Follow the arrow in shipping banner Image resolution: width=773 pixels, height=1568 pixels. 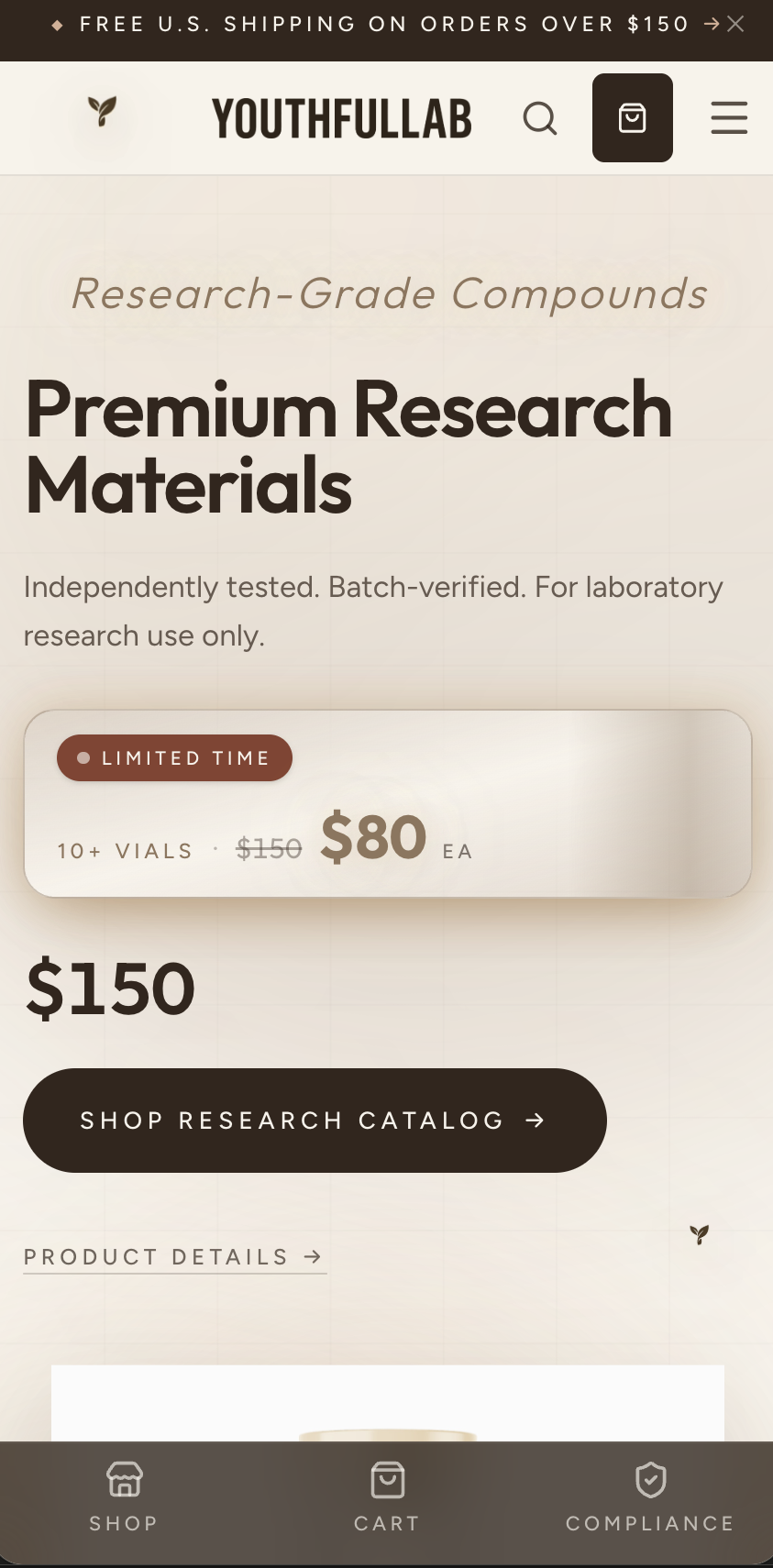711,24
